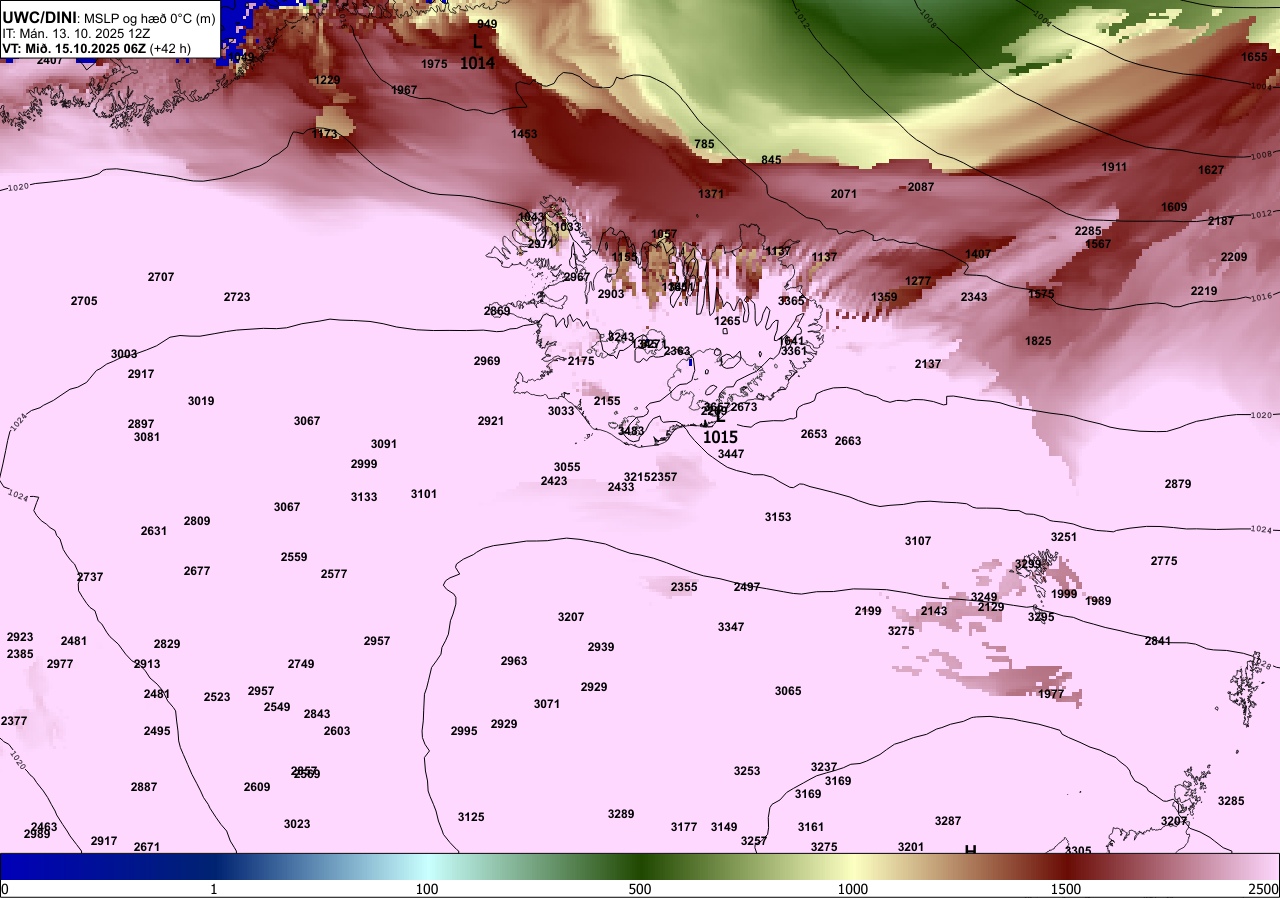Image resolution: width=1280 pixels, height=898 pixels.
Task: Click the color scale label 1500
Action: coord(1066,889)
